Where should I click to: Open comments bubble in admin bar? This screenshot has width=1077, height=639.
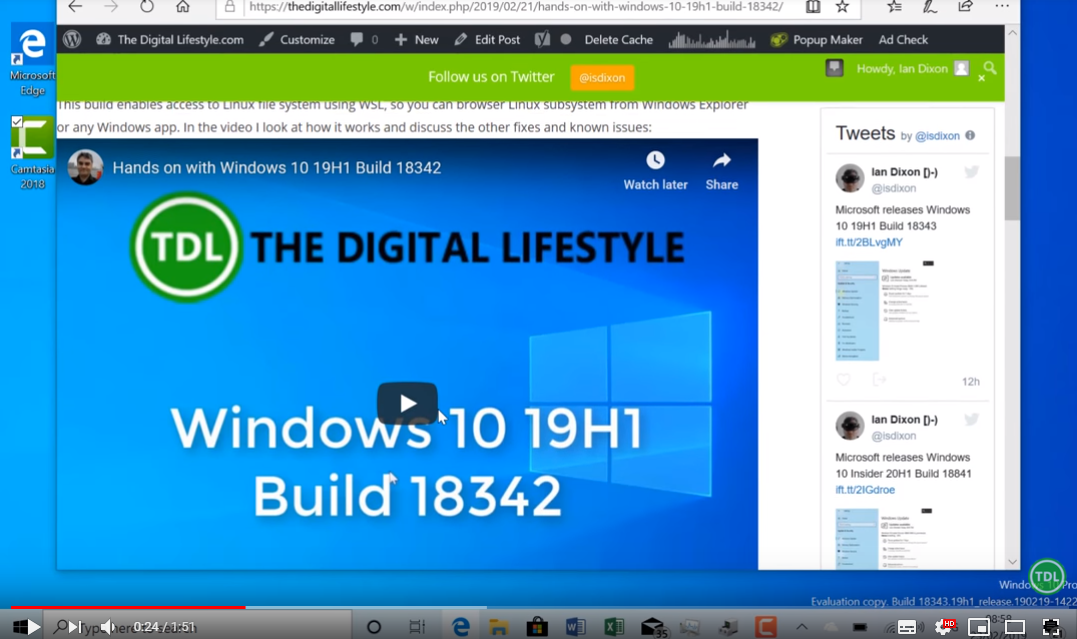tap(364, 40)
